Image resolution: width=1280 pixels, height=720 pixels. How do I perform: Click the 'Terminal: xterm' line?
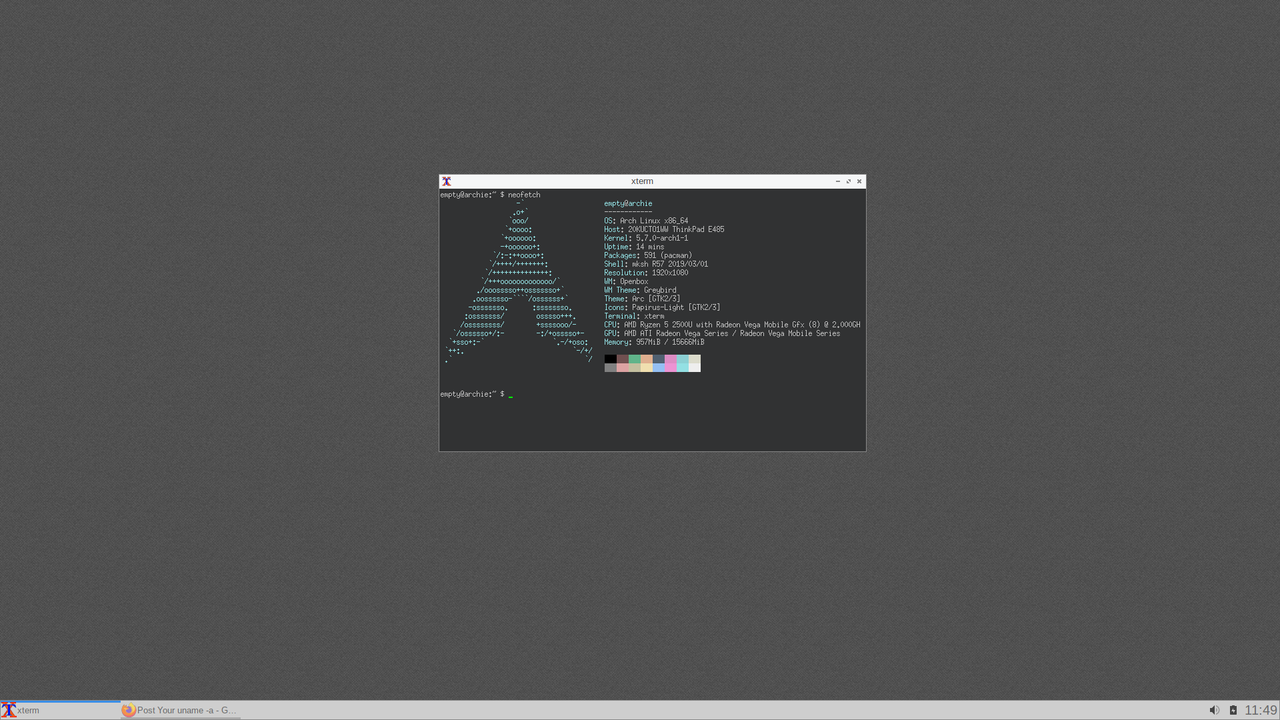634,316
